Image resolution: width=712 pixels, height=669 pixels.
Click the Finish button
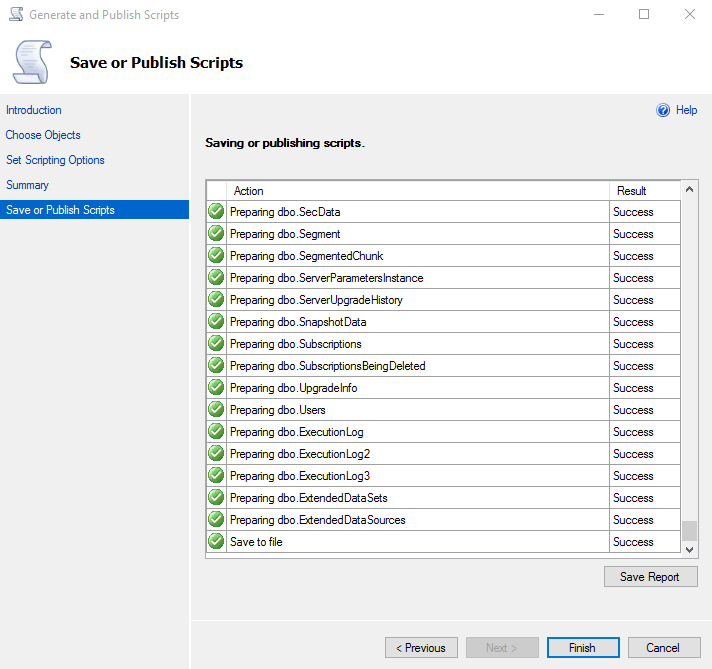(x=583, y=648)
